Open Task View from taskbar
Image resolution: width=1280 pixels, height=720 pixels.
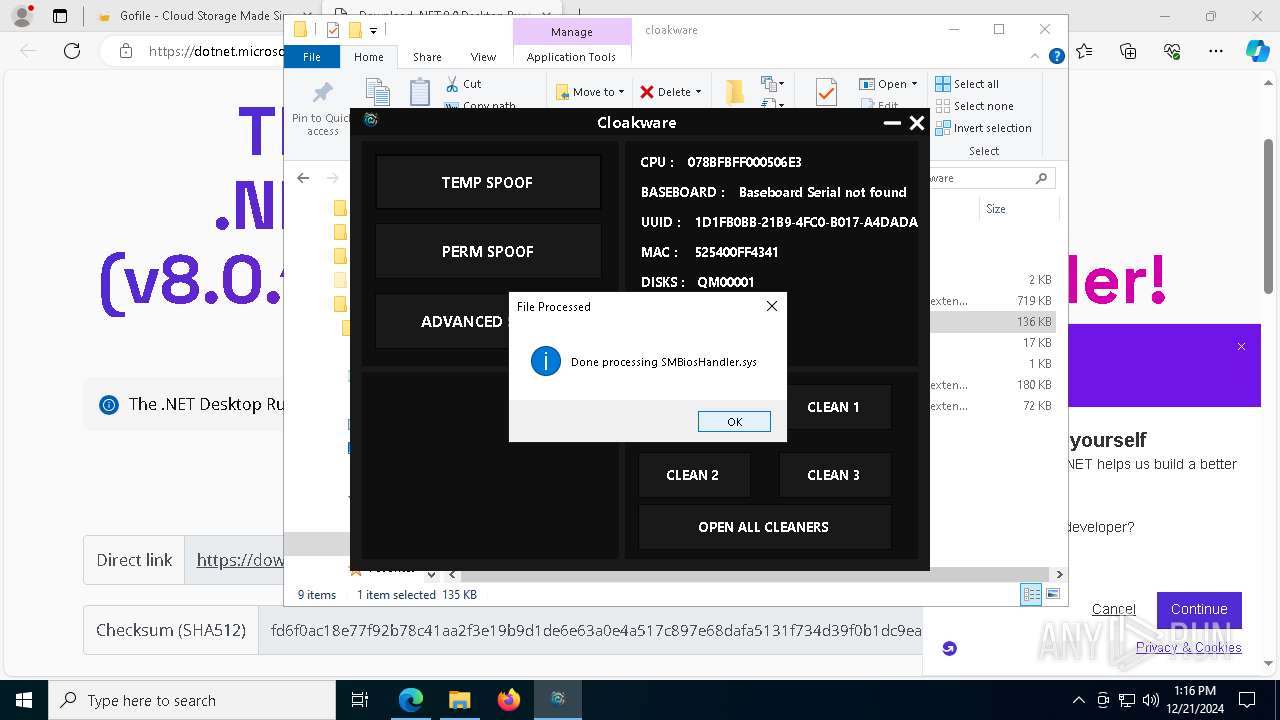pyautogui.click(x=360, y=700)
